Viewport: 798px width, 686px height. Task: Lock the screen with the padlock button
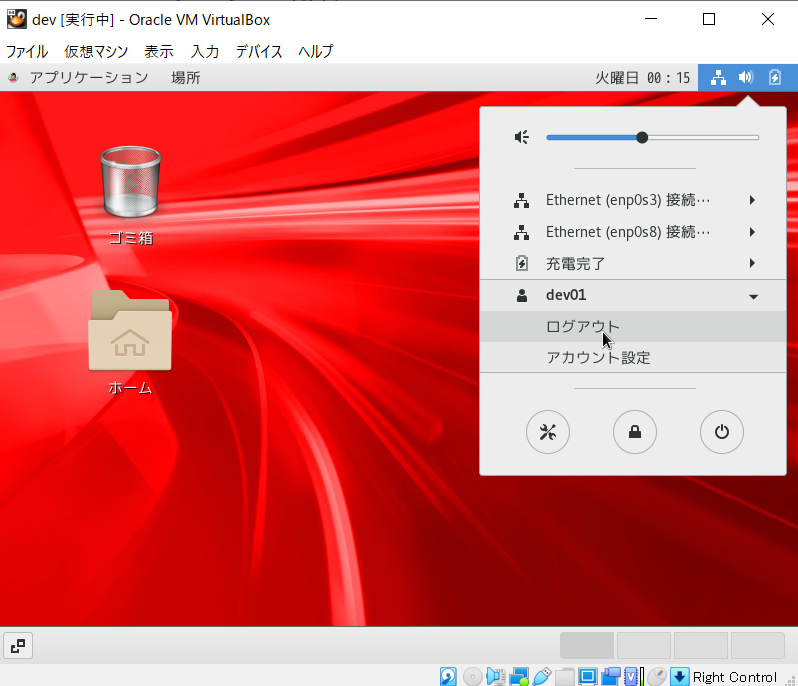click(635, 432)
